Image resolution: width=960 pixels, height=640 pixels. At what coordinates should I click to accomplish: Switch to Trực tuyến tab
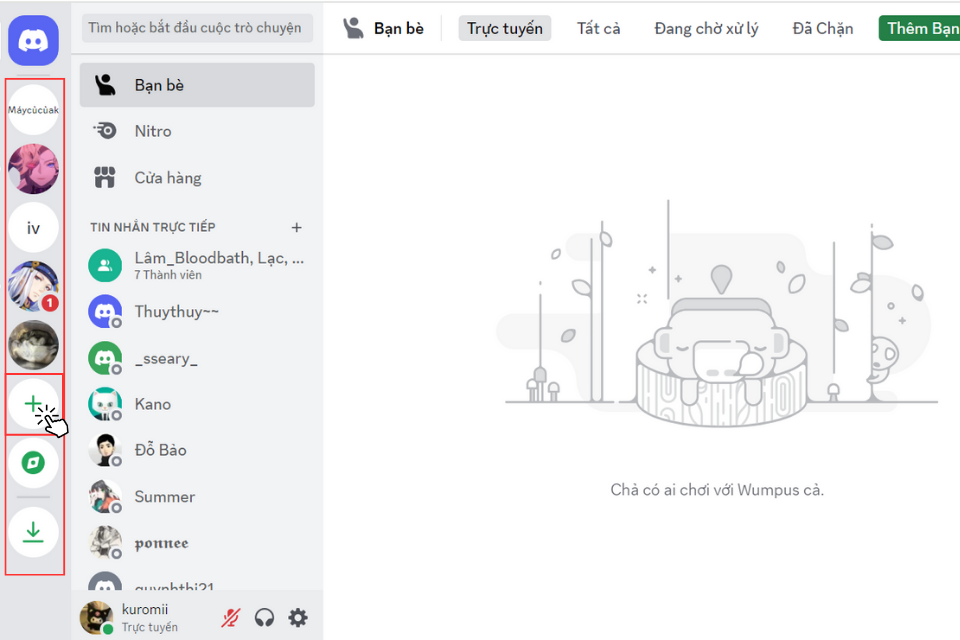coord(504,28)
